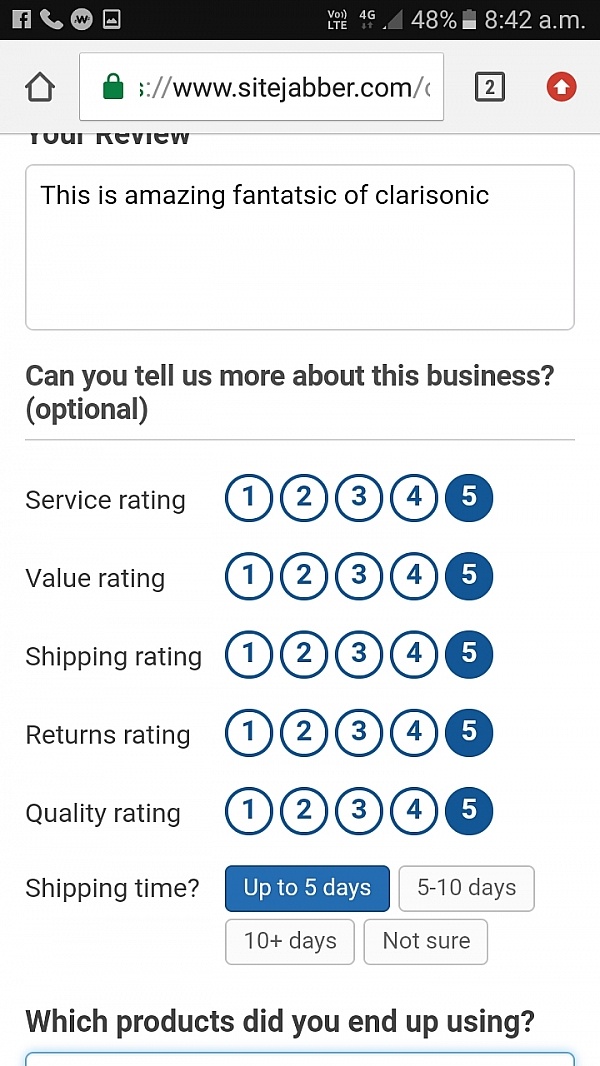Tap the browser home icon

pos(39,87)
